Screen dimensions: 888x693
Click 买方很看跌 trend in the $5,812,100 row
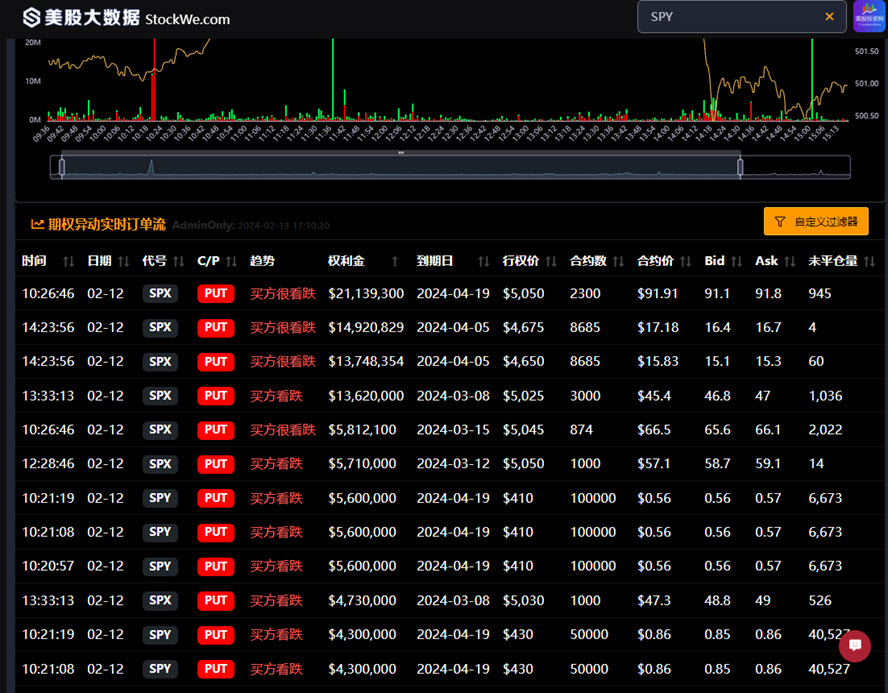pos(283,430)
